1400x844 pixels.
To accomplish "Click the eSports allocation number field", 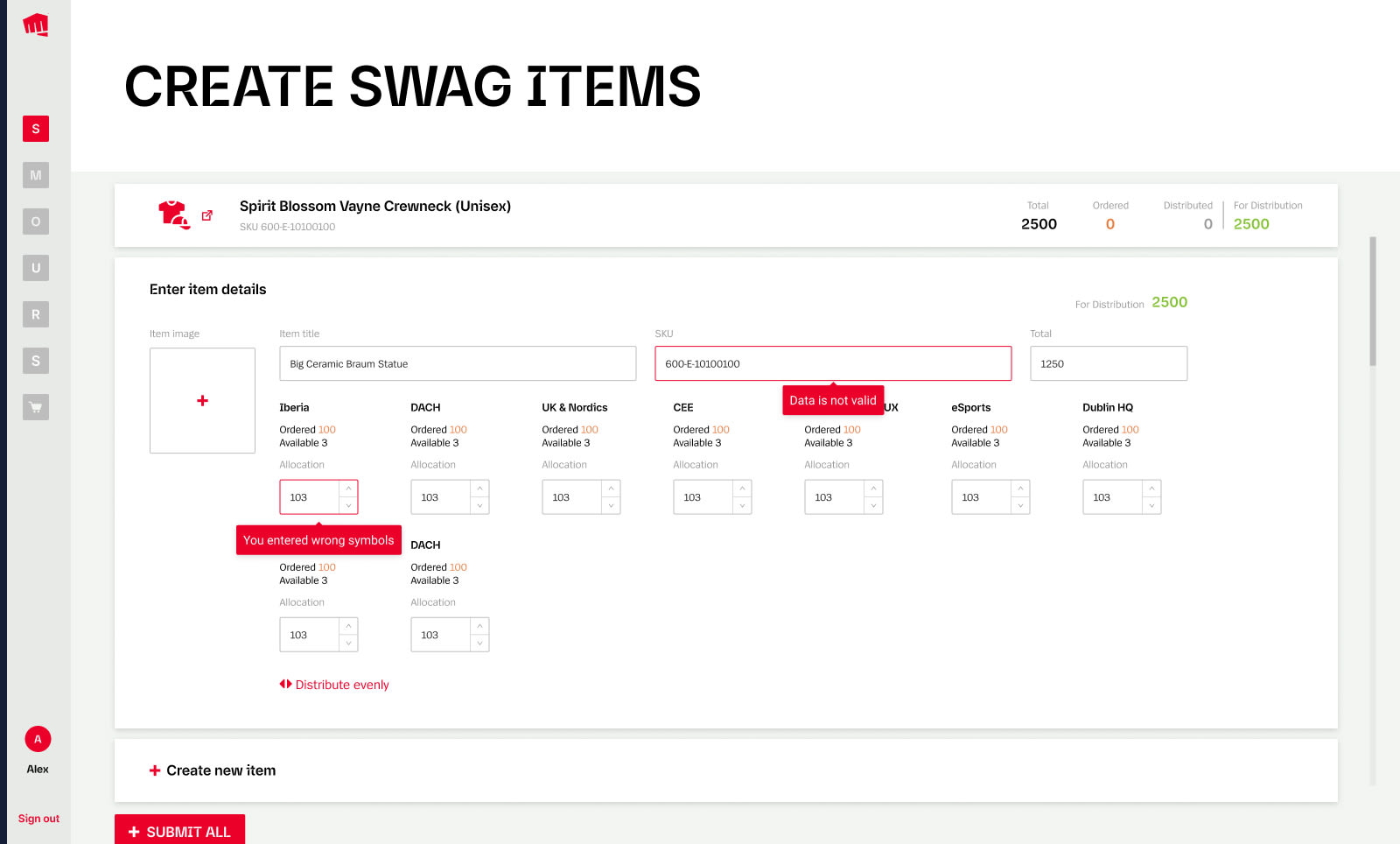I will point(982,497).
